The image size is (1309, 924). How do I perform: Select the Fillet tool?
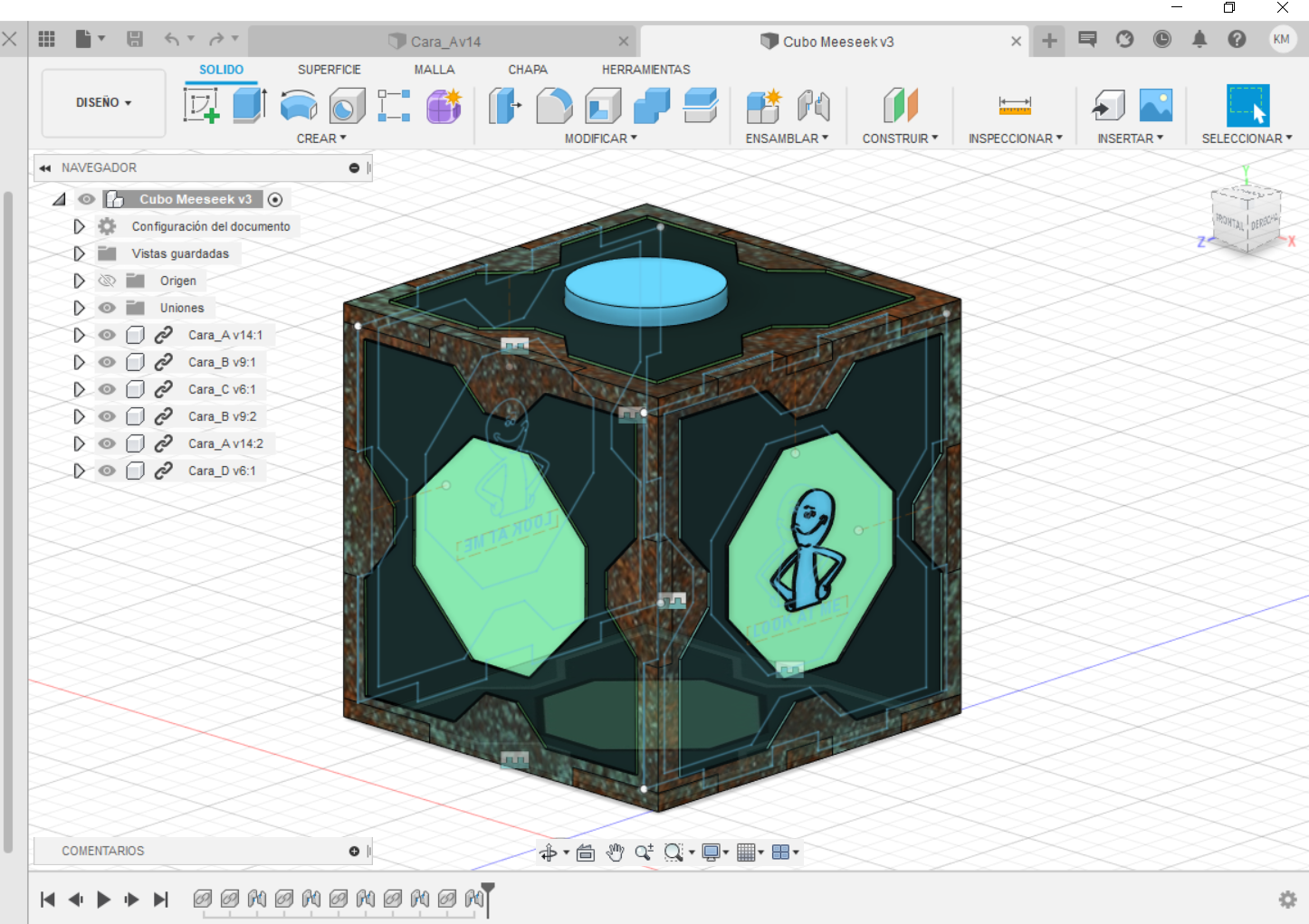coord(554,106)
